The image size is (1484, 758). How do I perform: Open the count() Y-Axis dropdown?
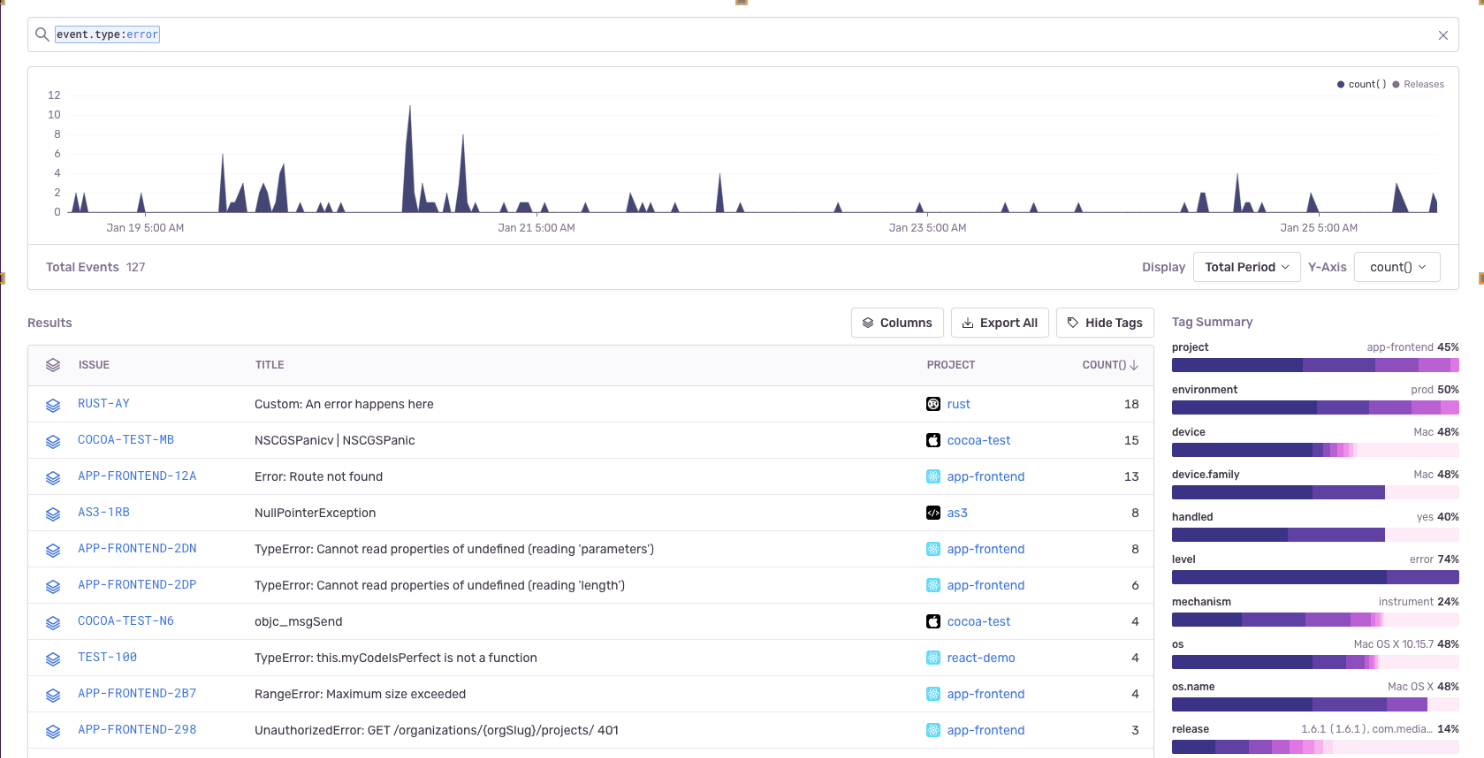click(1396, 267)
